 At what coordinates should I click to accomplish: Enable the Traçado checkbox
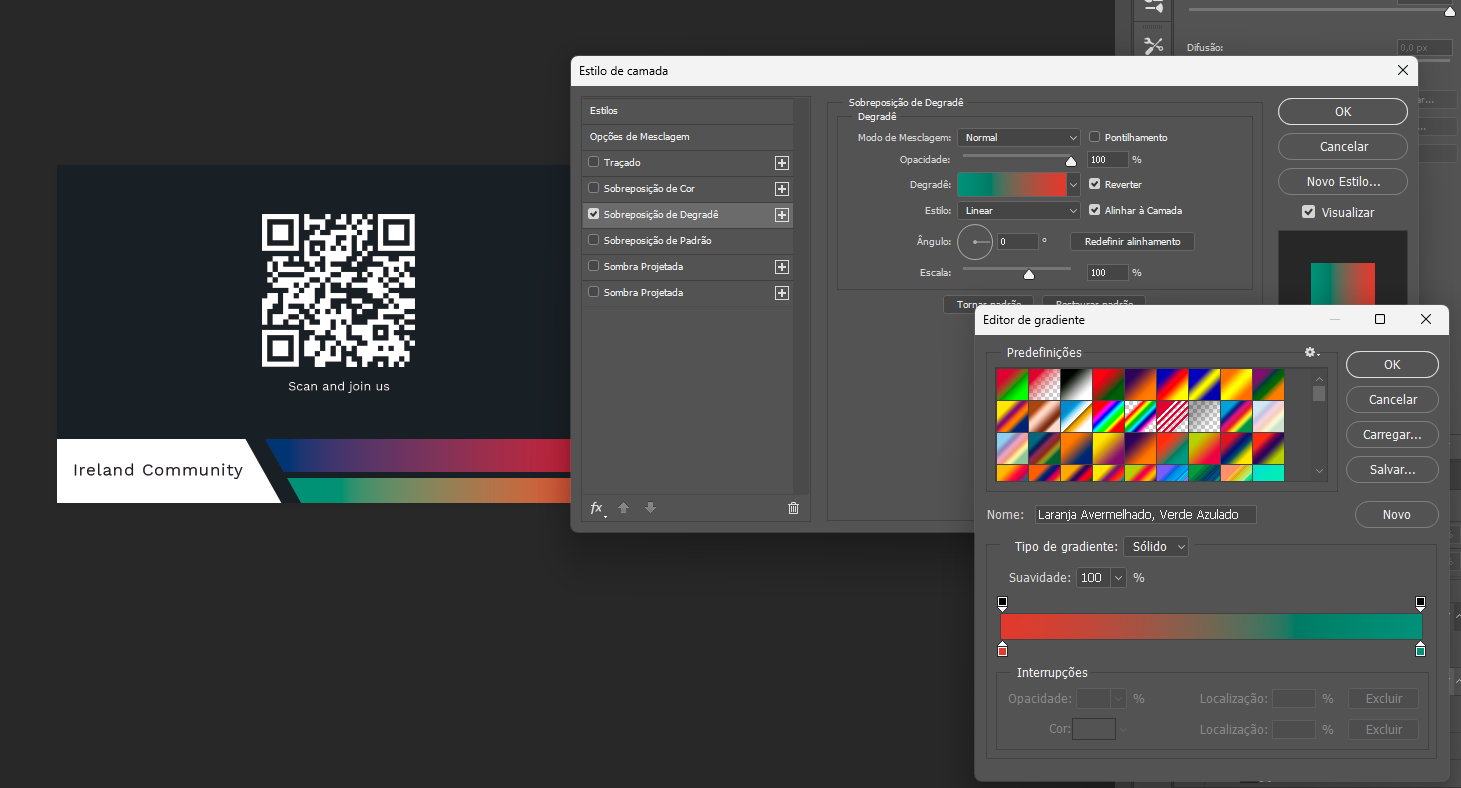(x=594, y=162)
